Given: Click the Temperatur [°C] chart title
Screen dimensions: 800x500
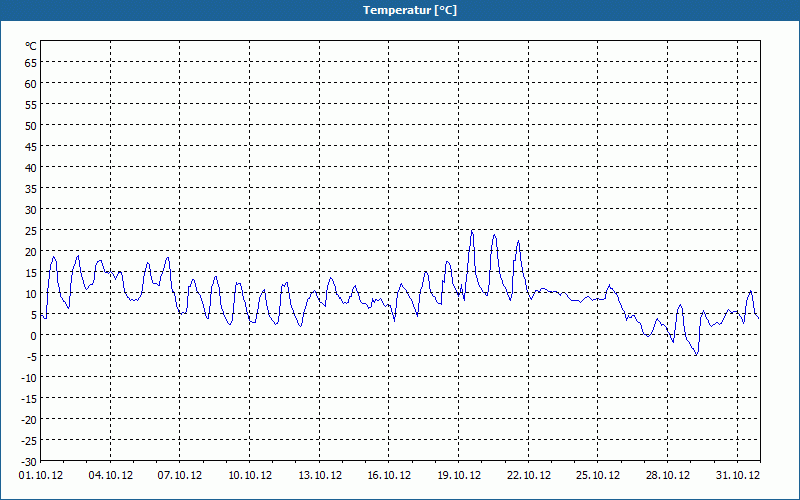Looking at the screenshot, I should point(410,10).
